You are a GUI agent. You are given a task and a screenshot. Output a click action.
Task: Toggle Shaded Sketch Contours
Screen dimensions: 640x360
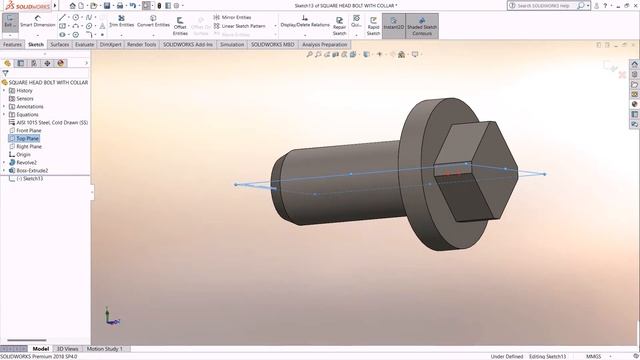422,26
